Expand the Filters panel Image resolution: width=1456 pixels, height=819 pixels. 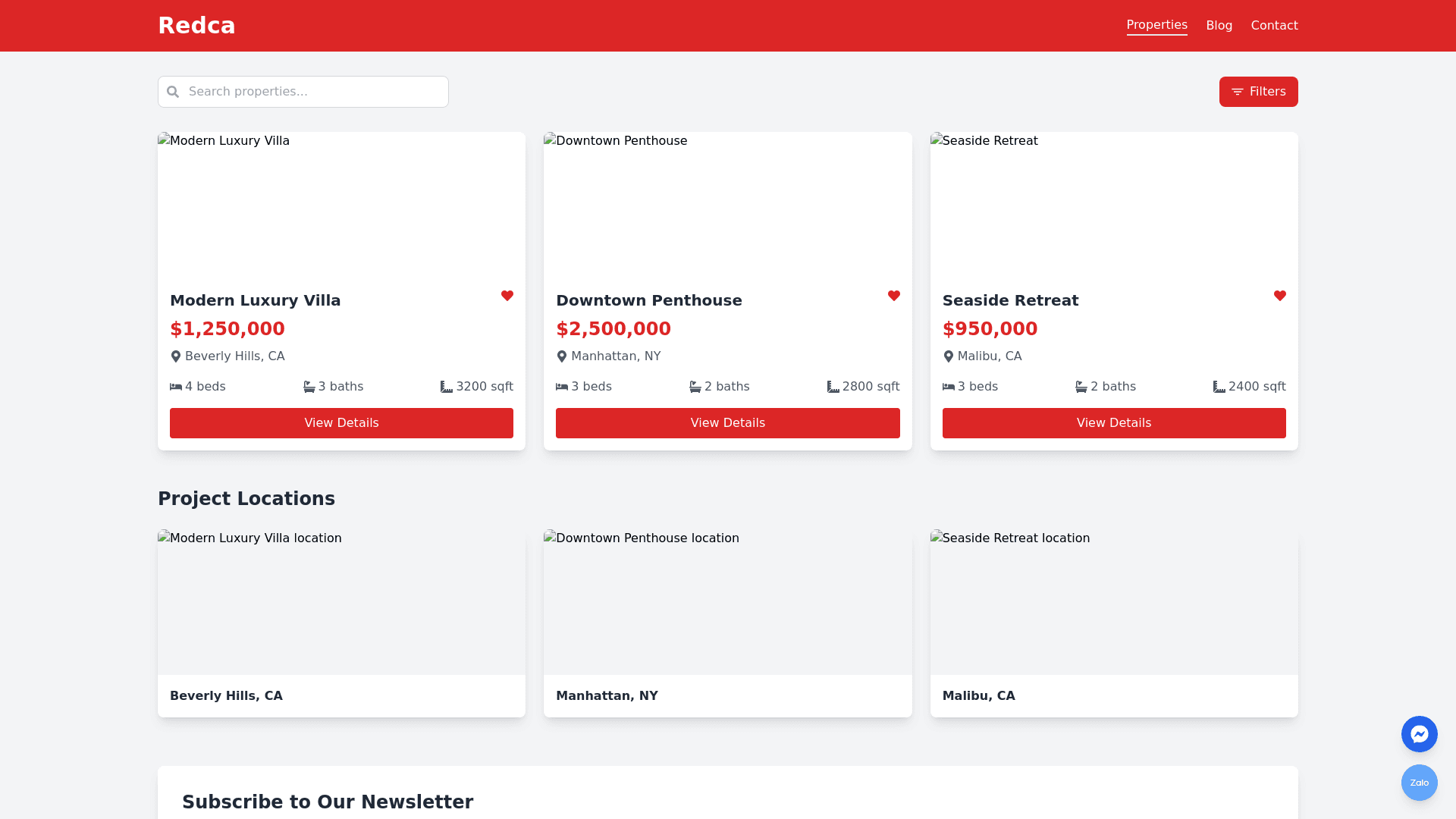[x=1258, y=92]
